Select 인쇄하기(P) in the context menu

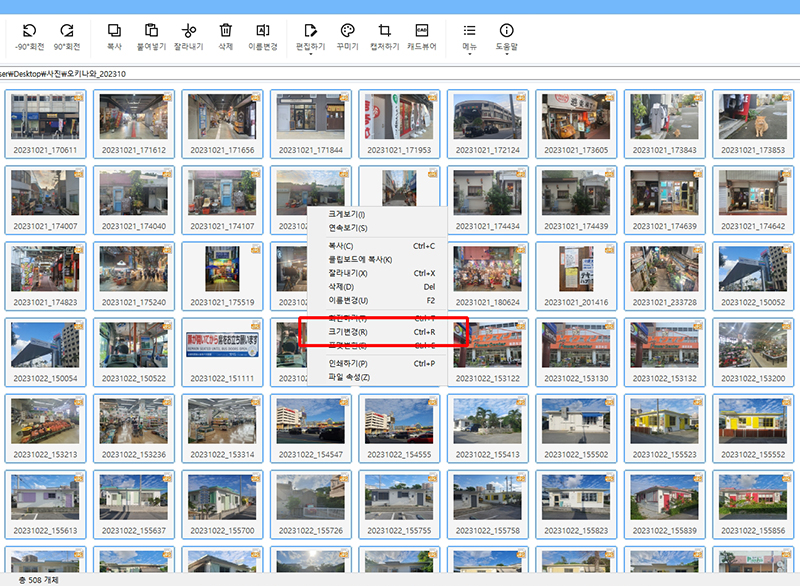[x=378, y=364]
